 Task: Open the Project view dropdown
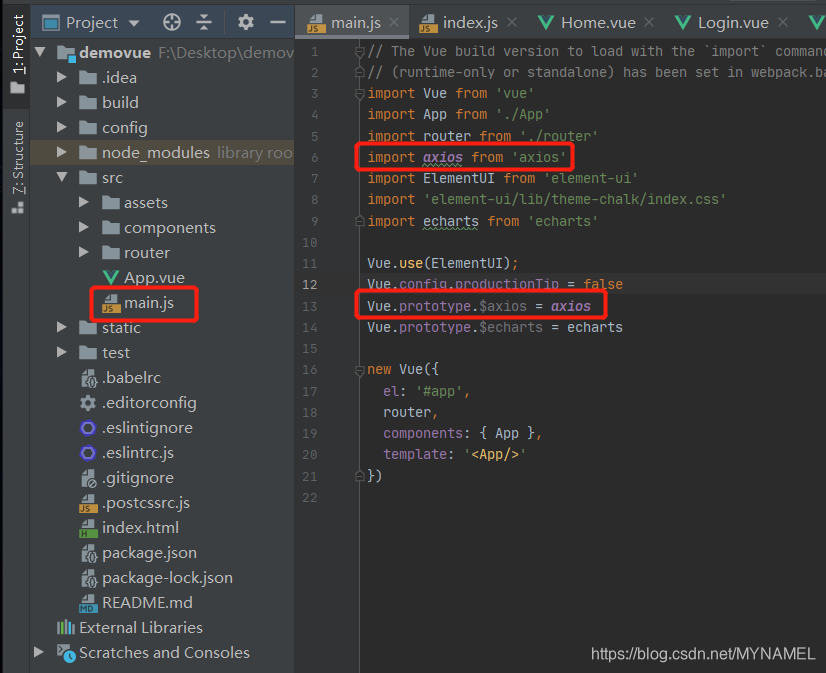134,23
